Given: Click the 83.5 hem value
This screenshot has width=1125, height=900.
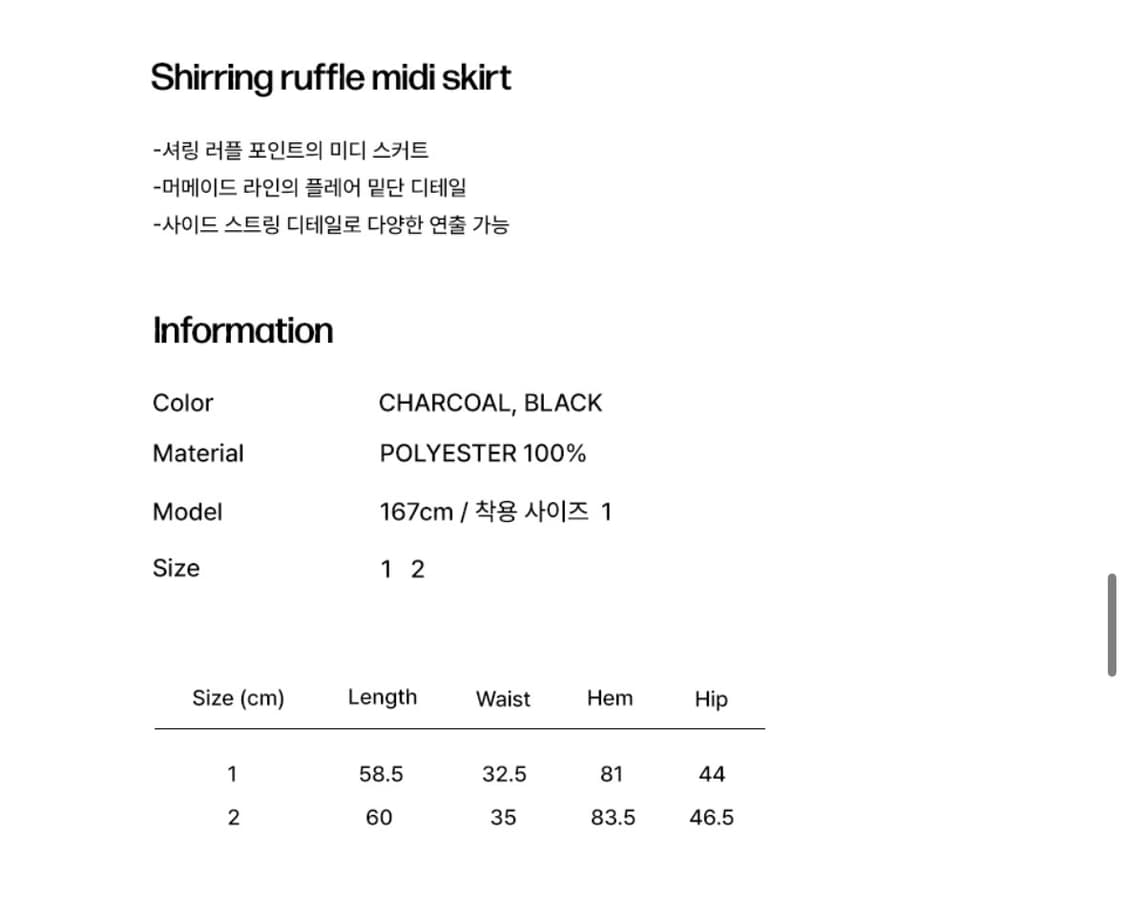Looking at the screenshot, I should tap(613, 817).
